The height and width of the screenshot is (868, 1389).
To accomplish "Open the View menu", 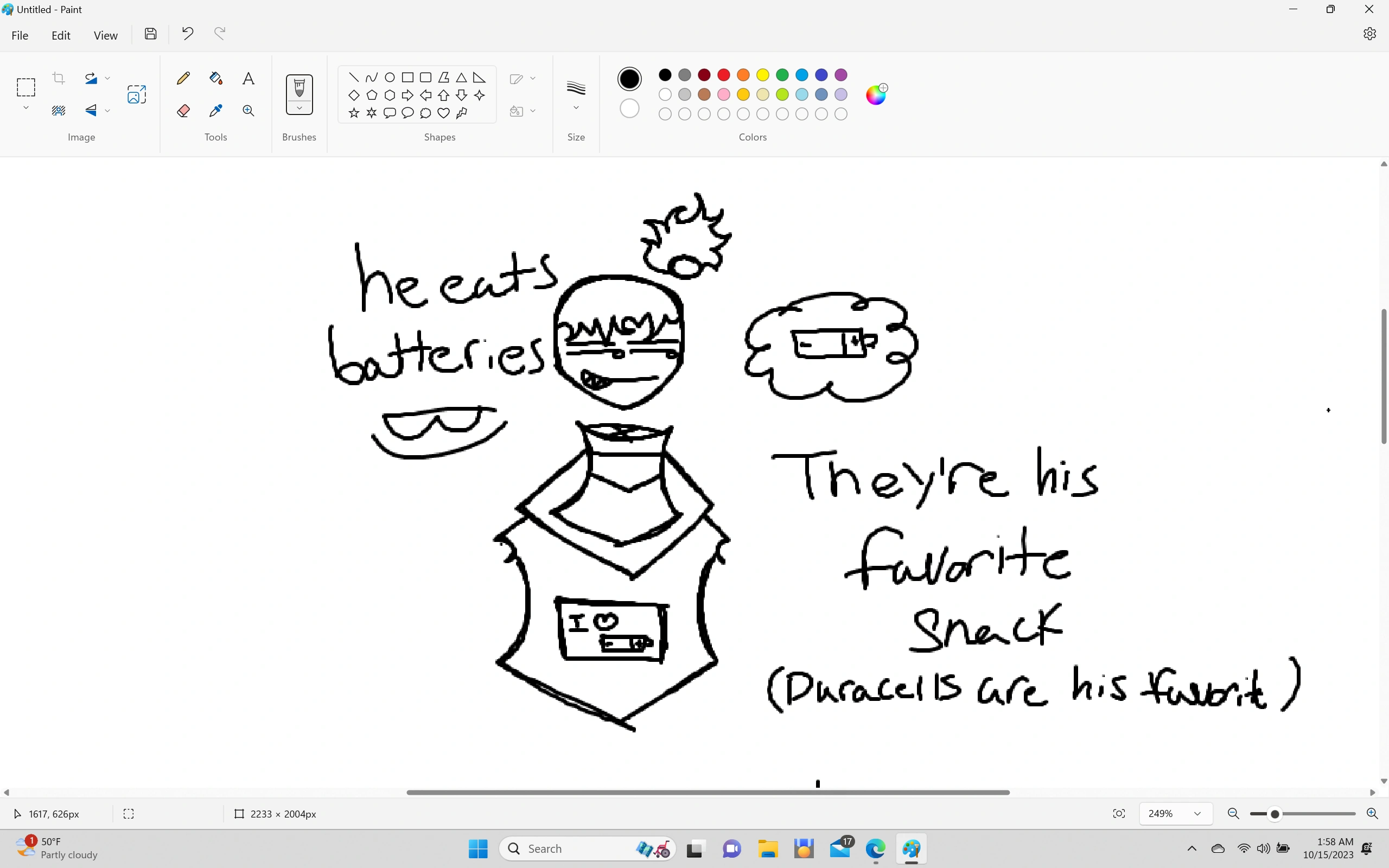I will tap(106, 35).
